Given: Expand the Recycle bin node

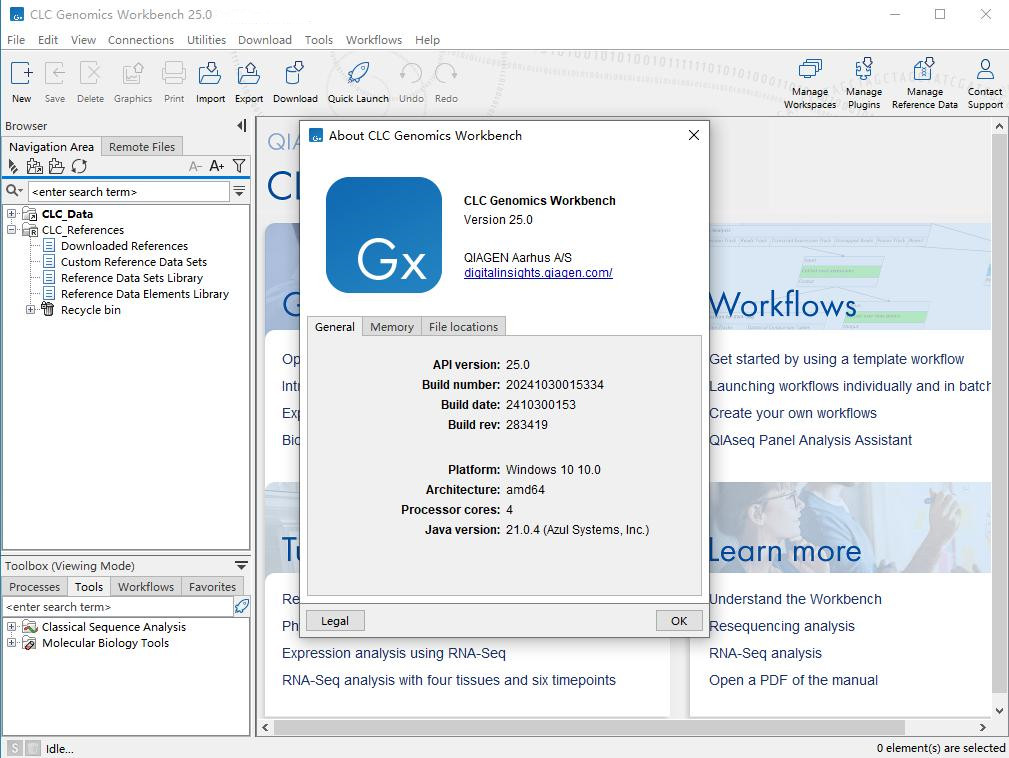Looking at the screenshot, I should [x=30, y=310].
